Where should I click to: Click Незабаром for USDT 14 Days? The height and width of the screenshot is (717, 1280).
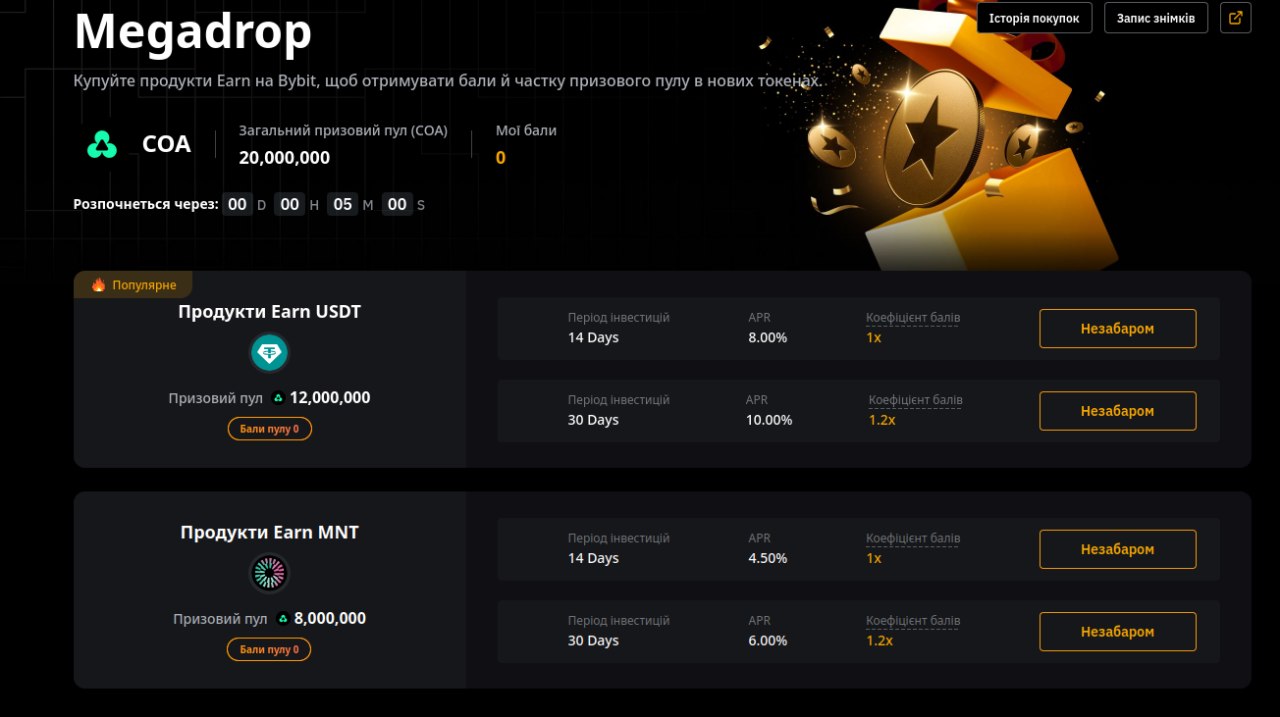pos(1118,329)
